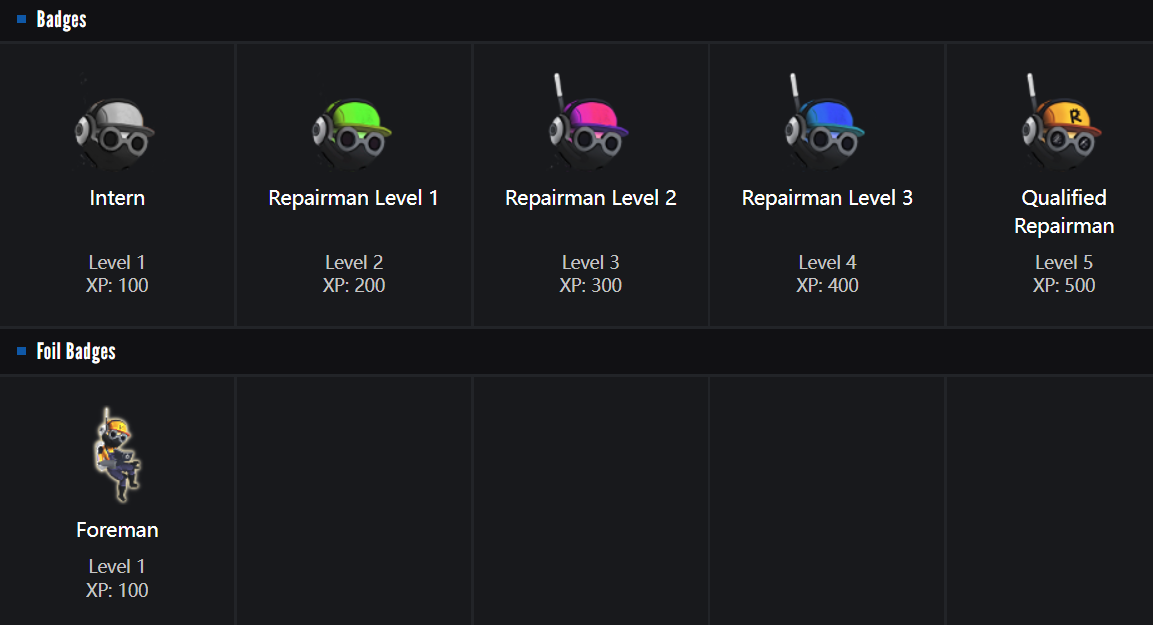Open the Repairman Level 1 title
The height and width of the screenshot is (625, 1153).
pos(353,198)
